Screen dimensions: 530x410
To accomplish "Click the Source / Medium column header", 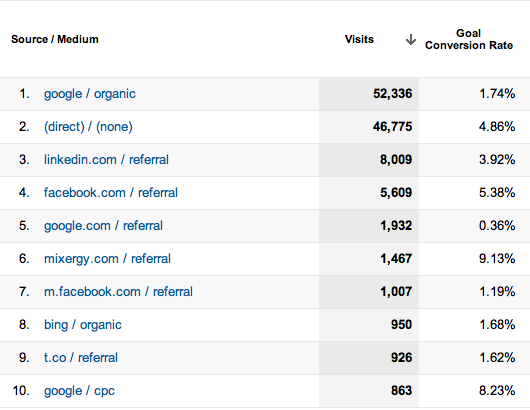I will point(55,39).
